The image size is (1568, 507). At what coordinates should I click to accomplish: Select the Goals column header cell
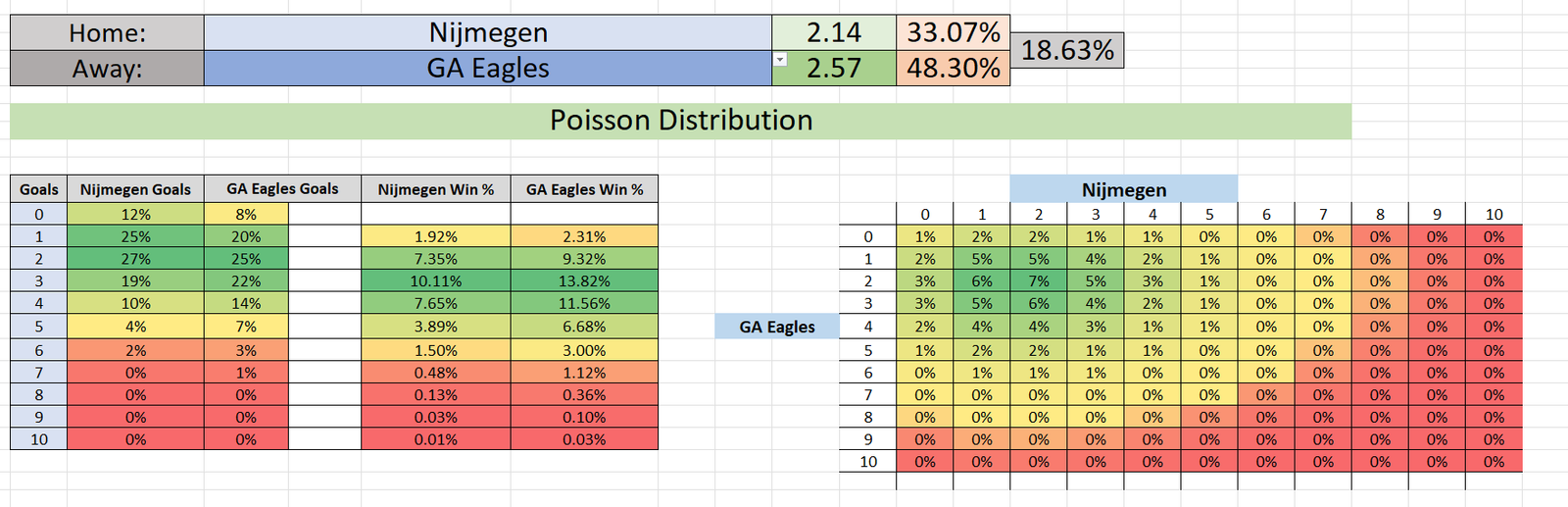click(39, 189)
